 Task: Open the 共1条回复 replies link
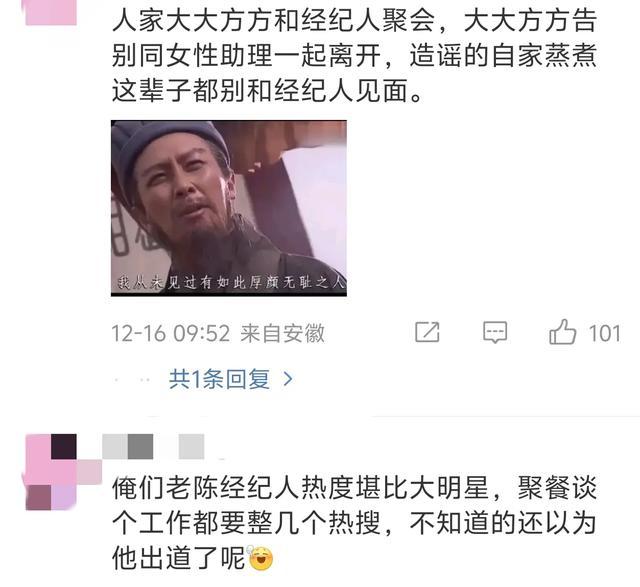click(x=219, y=379)
